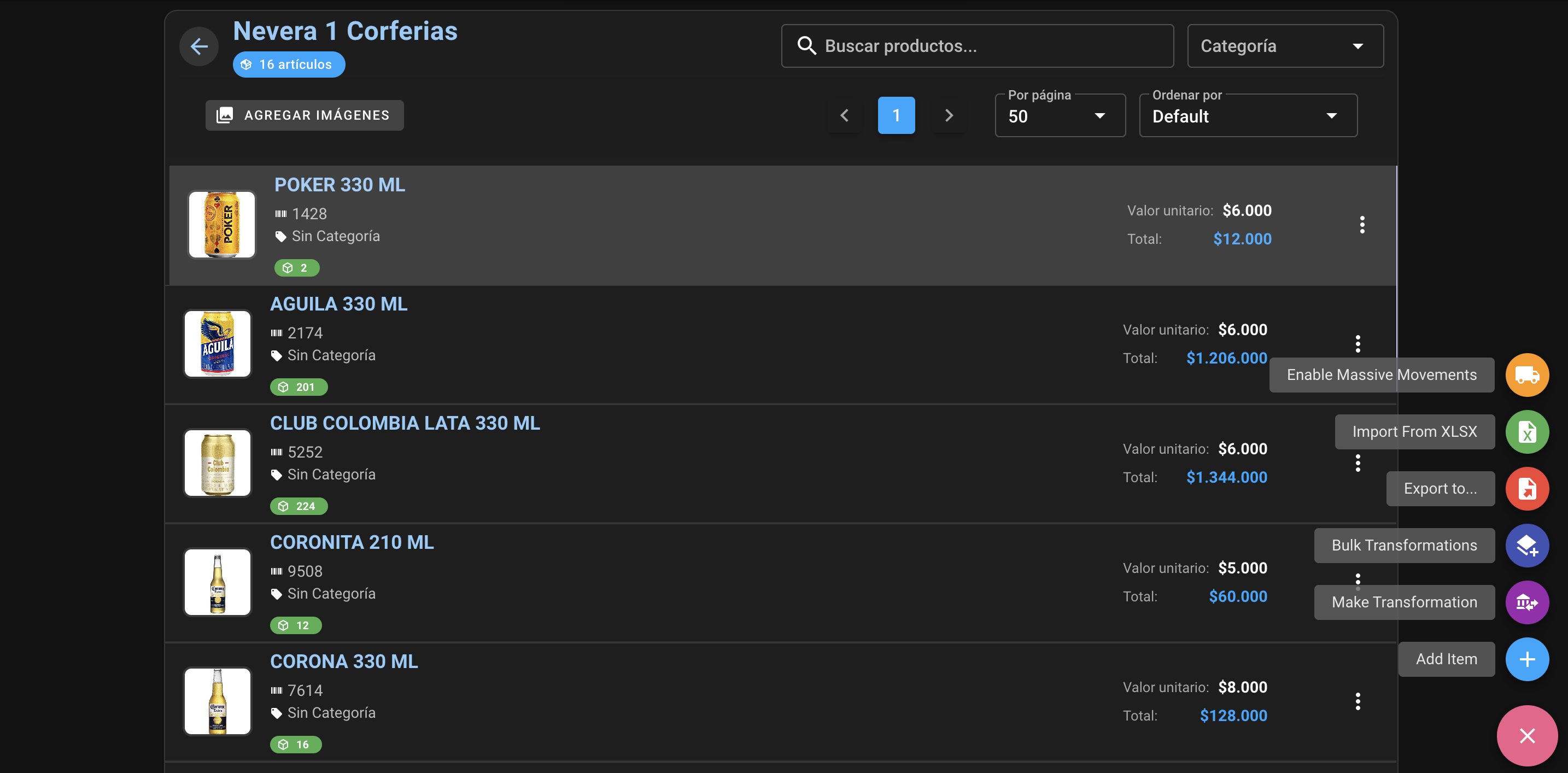Click the blue Add Item plus button

(x=1526, y=659)
